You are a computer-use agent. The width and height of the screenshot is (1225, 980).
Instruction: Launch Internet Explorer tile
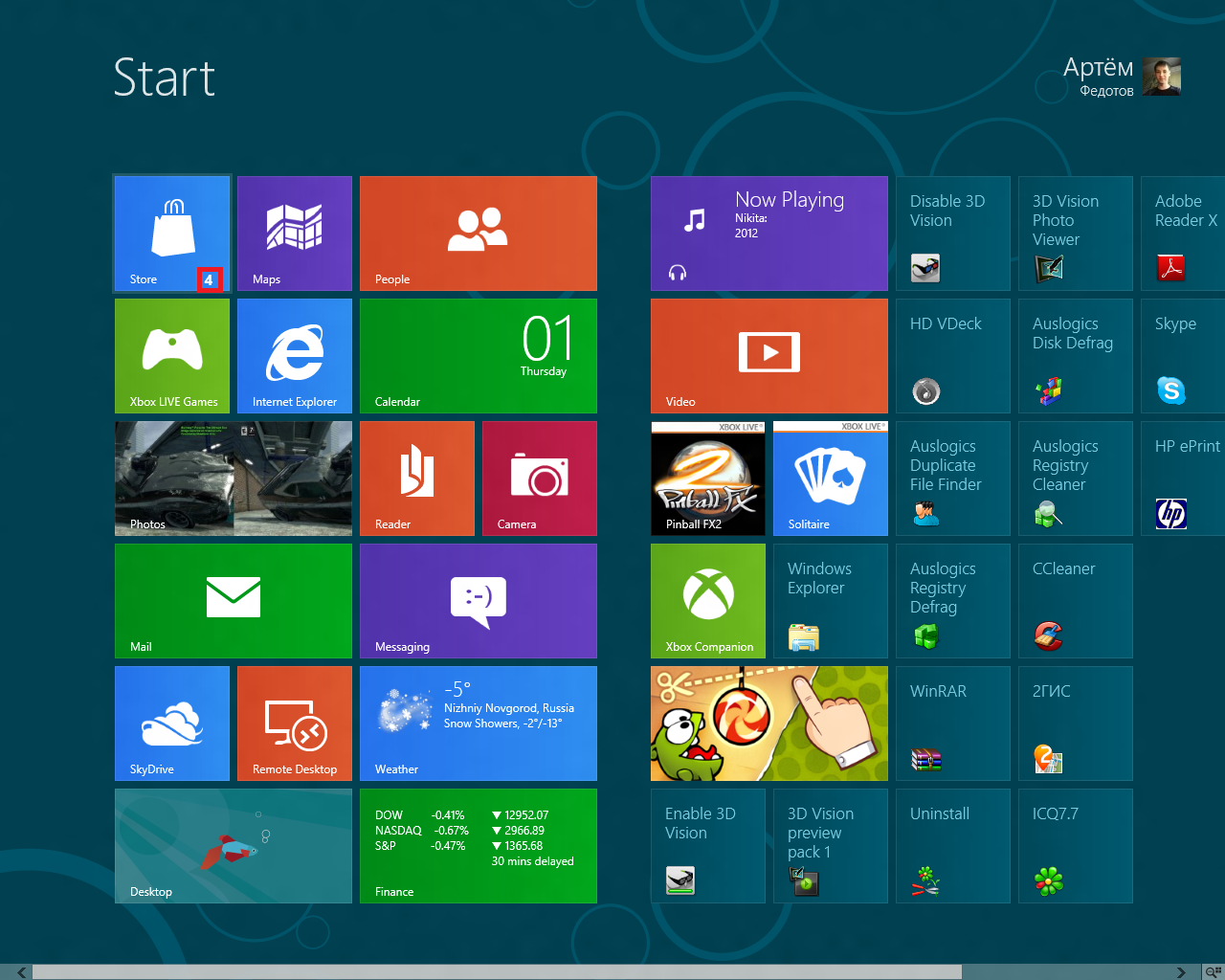pyautogui.click(x=295, y=356)
